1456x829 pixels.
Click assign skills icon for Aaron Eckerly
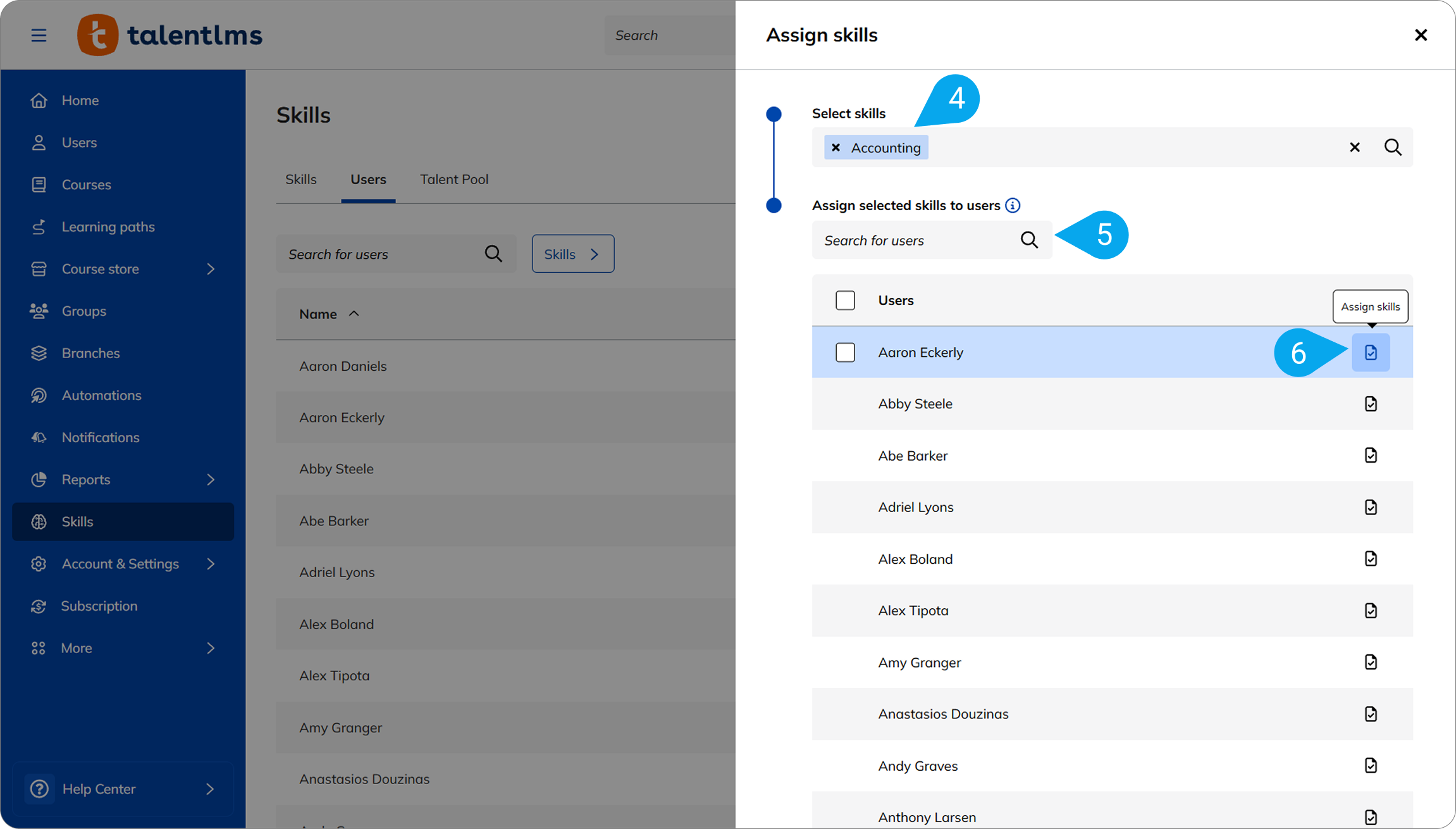tap(1370, 352)
